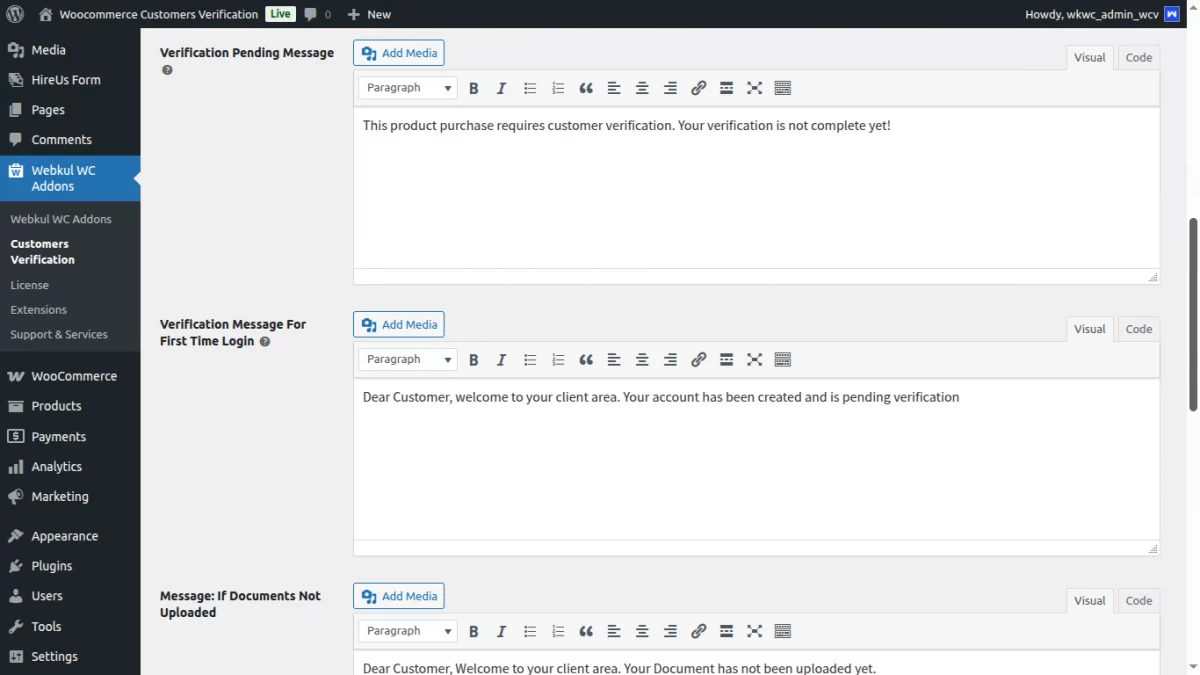Viewport: 1200px width, 675px height.
Task: Switch First Time Login editor to Code tab
Action: tap(1139, 329)
